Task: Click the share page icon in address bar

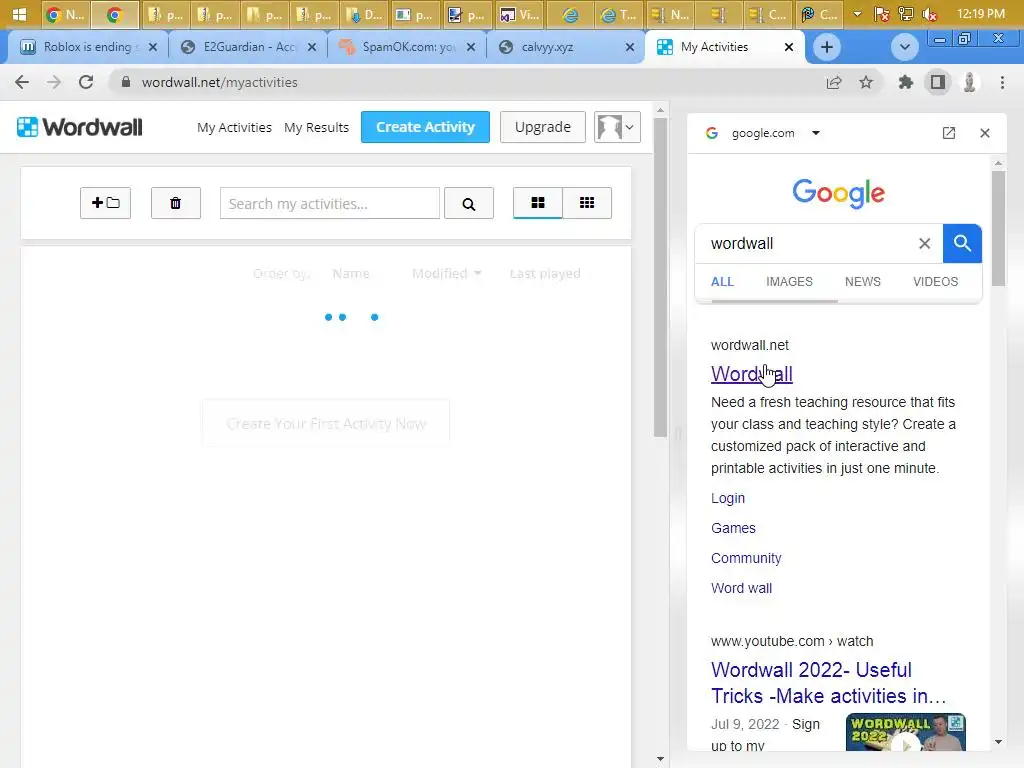Action: click(x=834, y=82)
